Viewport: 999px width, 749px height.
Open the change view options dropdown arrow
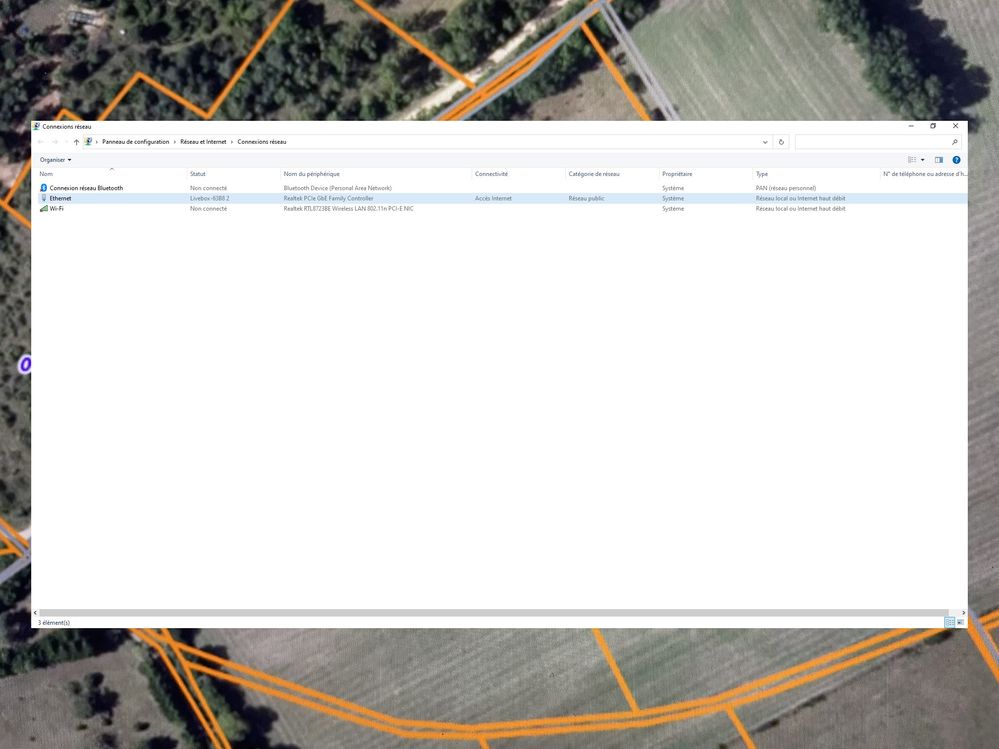923,160
